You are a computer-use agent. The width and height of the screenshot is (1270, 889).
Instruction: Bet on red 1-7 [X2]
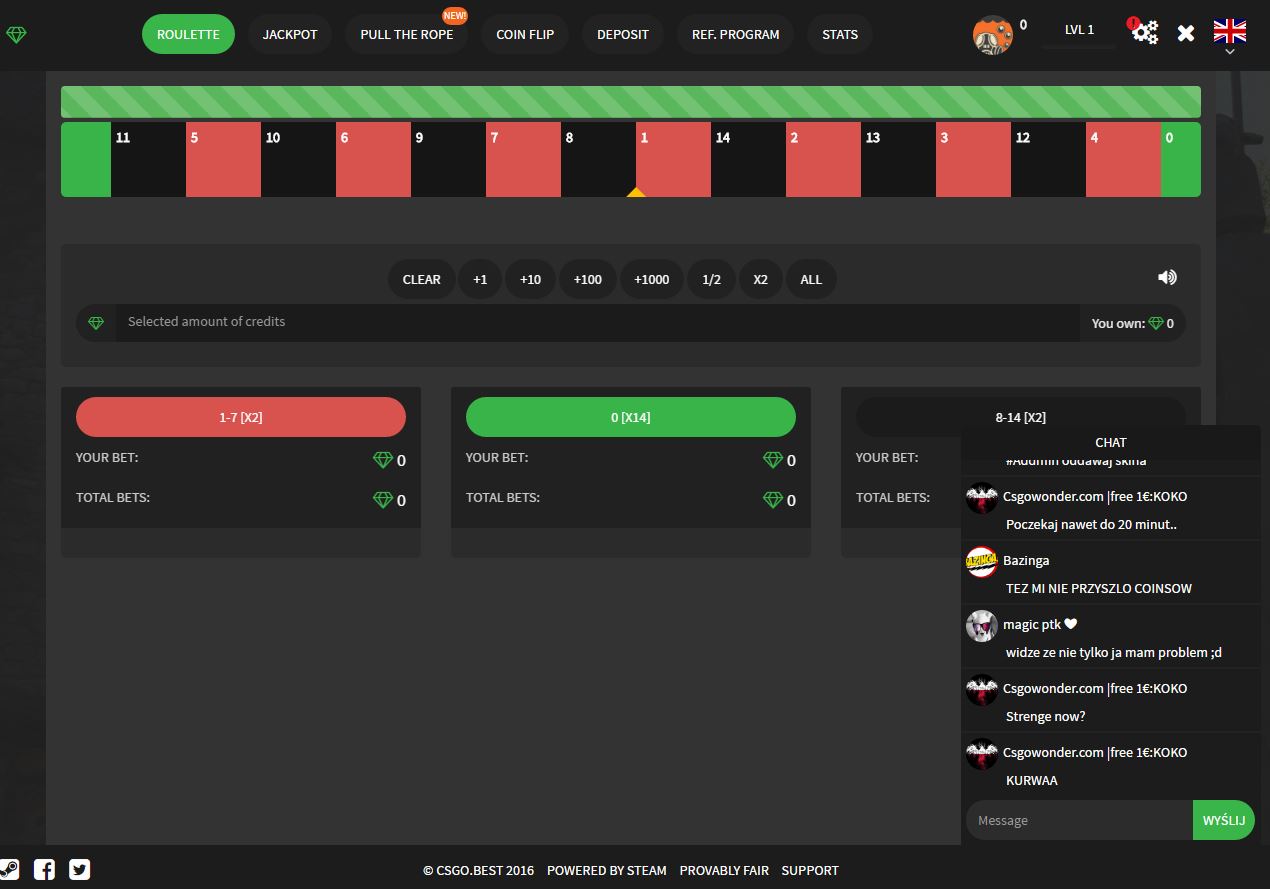(241, 417)
